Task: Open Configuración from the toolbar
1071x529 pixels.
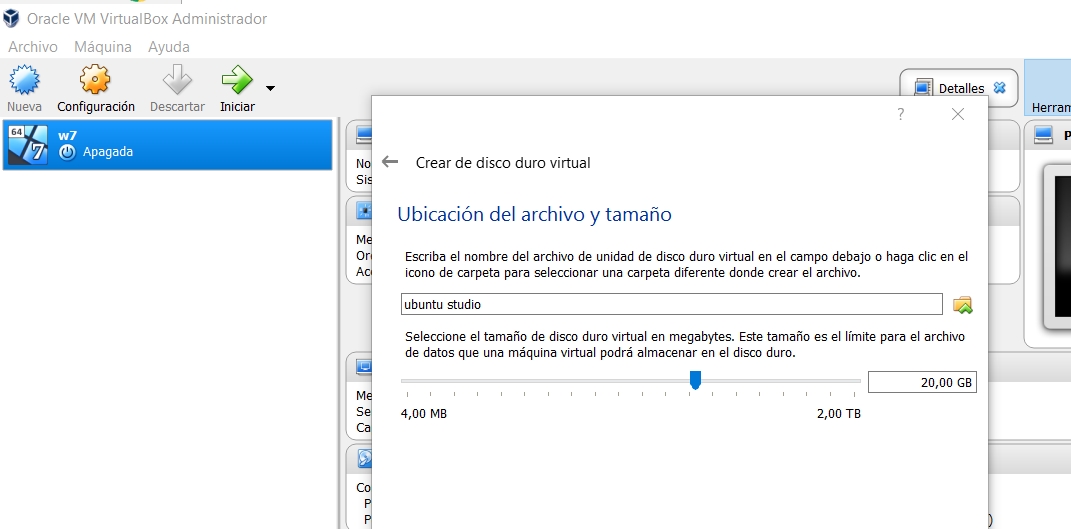Action: pos(95,80)
